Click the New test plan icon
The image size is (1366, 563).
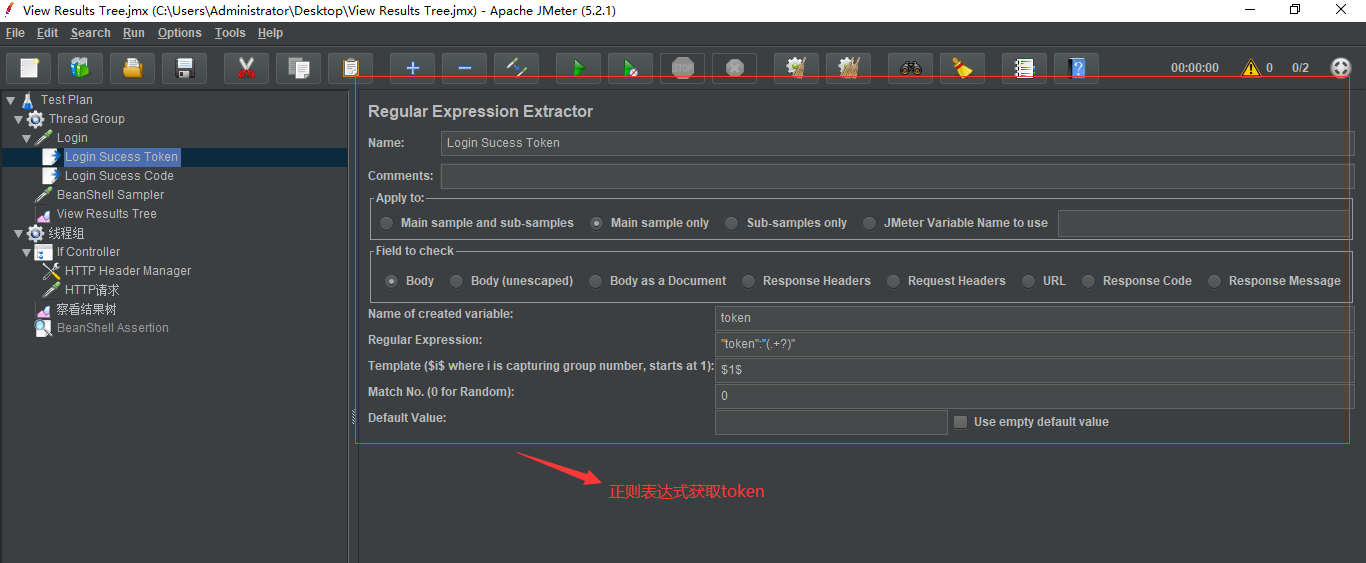(29, 68)
